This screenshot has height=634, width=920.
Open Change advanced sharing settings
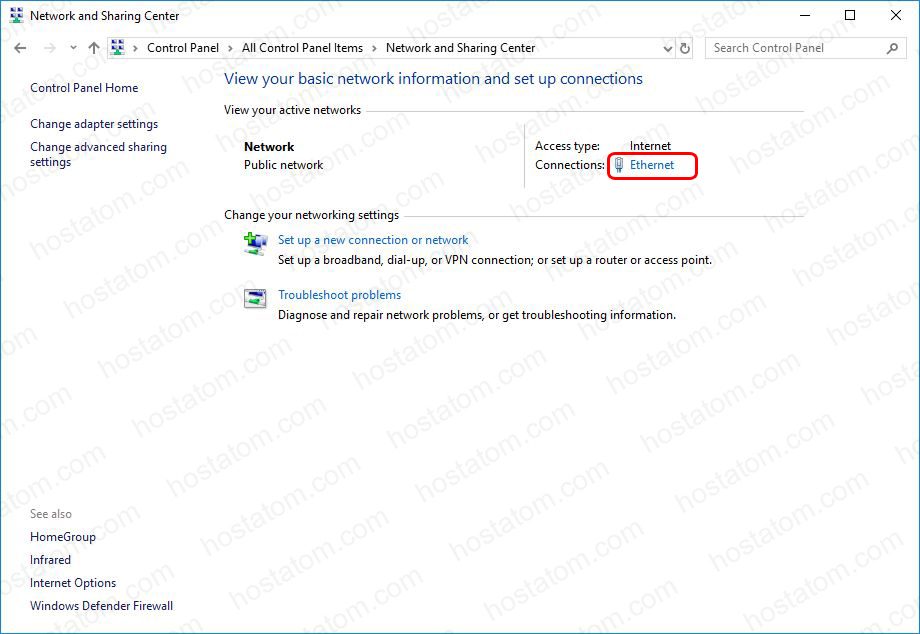click(x=98, y=153)
